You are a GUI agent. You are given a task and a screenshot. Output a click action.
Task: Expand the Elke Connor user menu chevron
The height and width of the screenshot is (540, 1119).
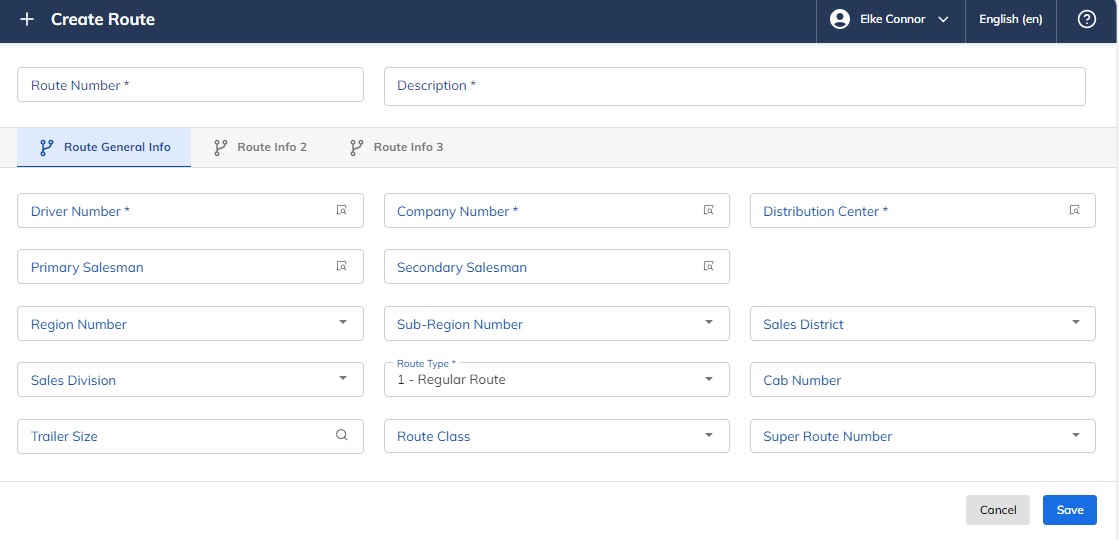tap(943, 19)
